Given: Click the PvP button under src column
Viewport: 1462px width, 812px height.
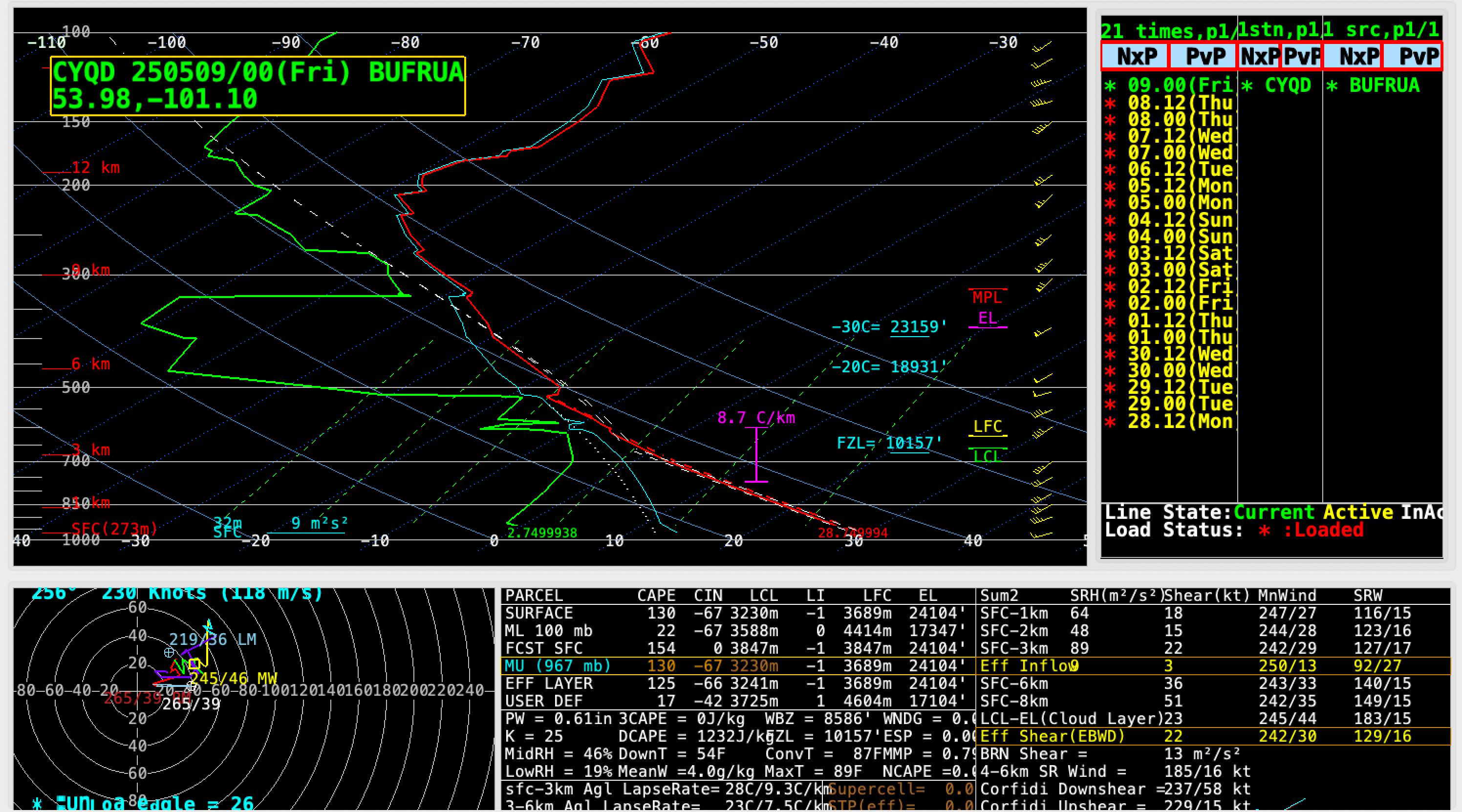Looking at the screenshot, I should (x=1413, y=56).
